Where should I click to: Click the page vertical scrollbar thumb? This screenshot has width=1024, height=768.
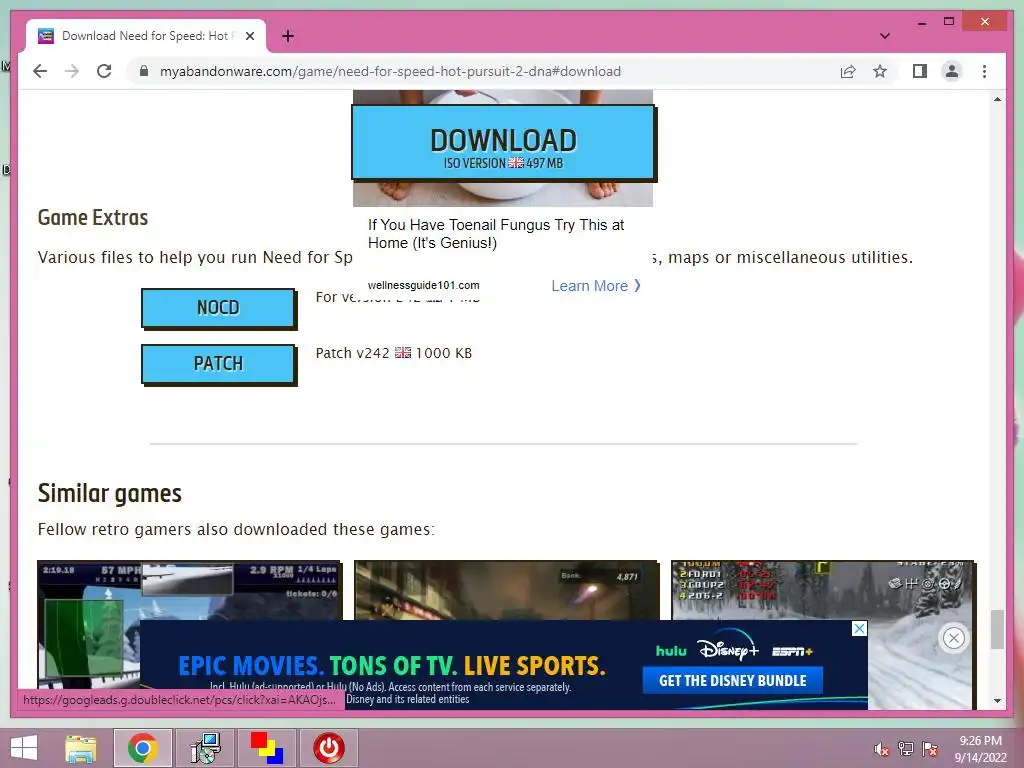pyautogui.click(x=997, y=630)
